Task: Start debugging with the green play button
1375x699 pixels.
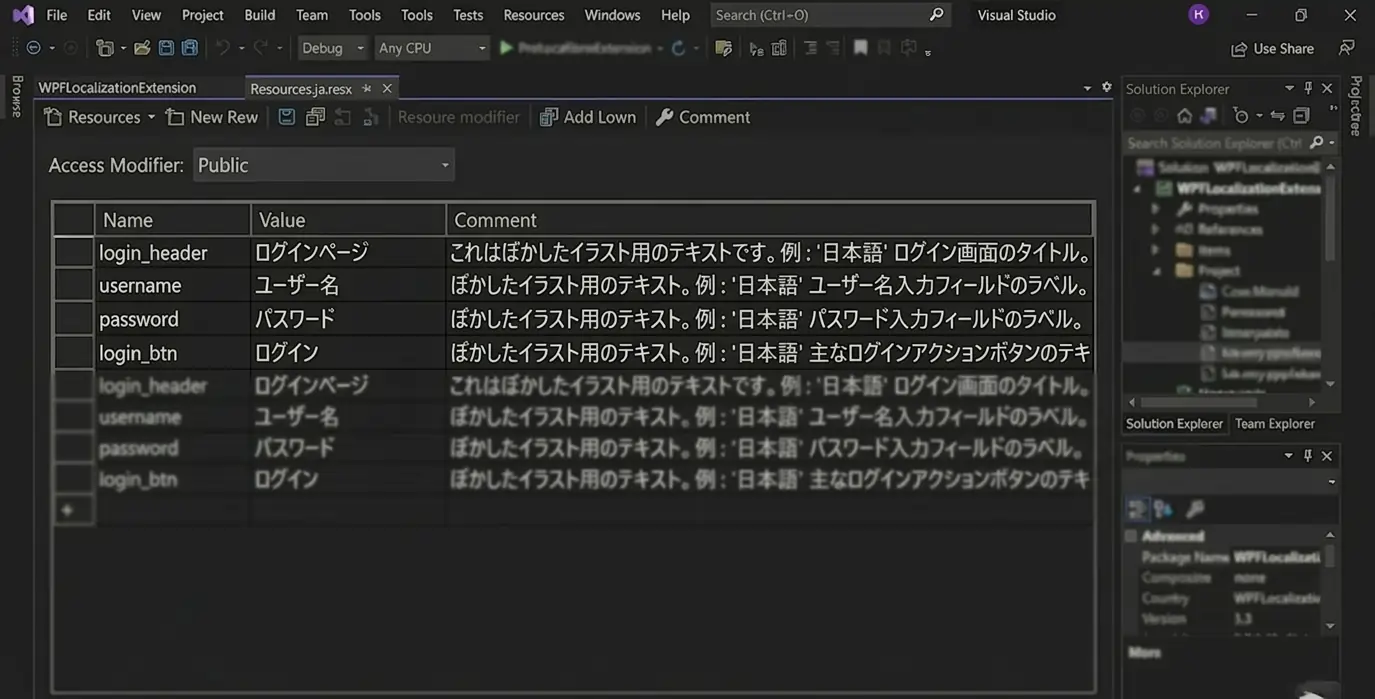Action: coord(505,47)
